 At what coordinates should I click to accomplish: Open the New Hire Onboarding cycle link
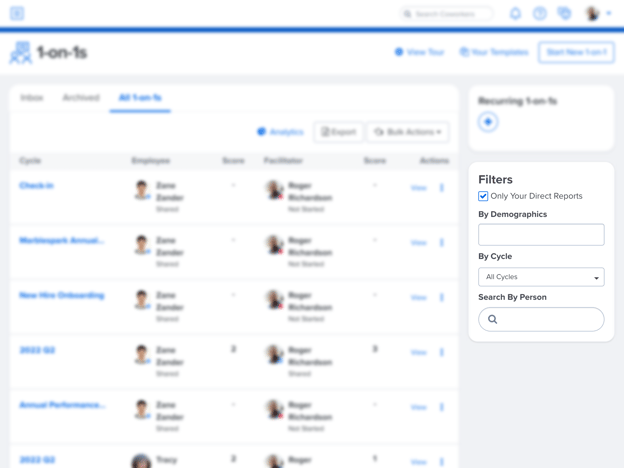[62, 295]
